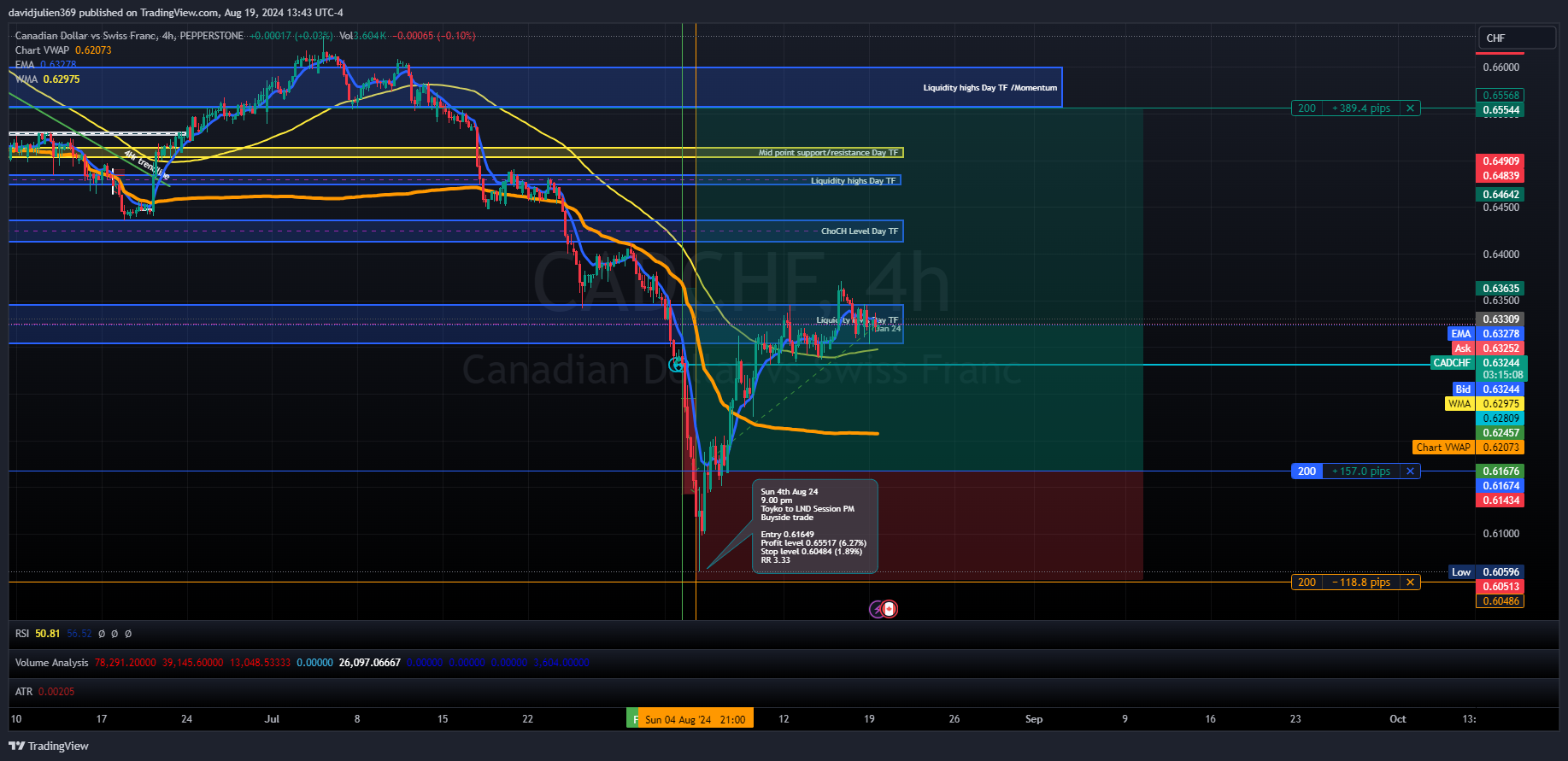Click the Sun 04 Aug '24 21:00 time label
This screenshot has width=1568, height=761.
[696, 719]
